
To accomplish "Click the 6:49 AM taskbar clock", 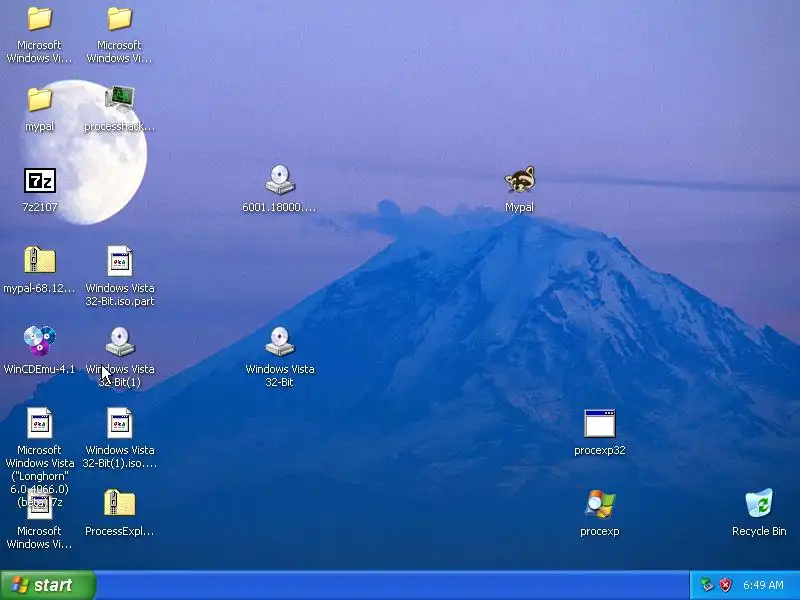I will coord(763,585).
